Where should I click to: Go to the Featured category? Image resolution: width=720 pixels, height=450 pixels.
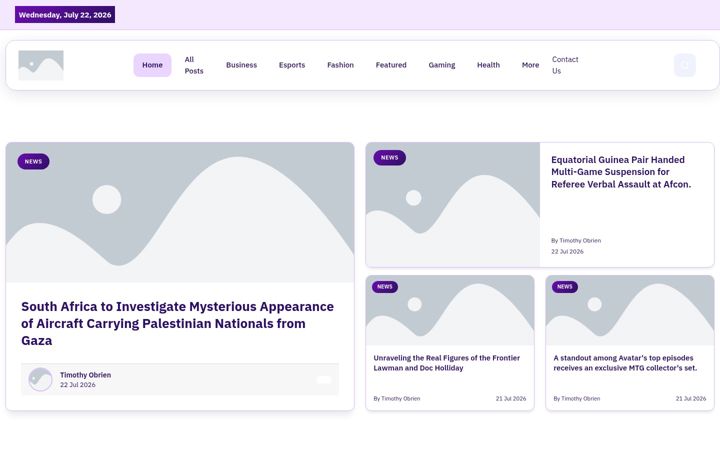[x=391, y=65]
